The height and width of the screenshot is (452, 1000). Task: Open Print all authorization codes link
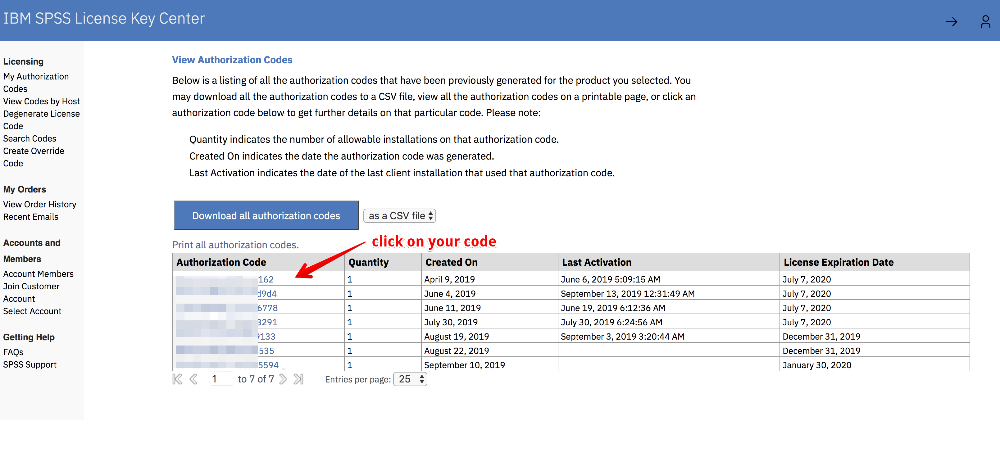[x=235, y=244]
